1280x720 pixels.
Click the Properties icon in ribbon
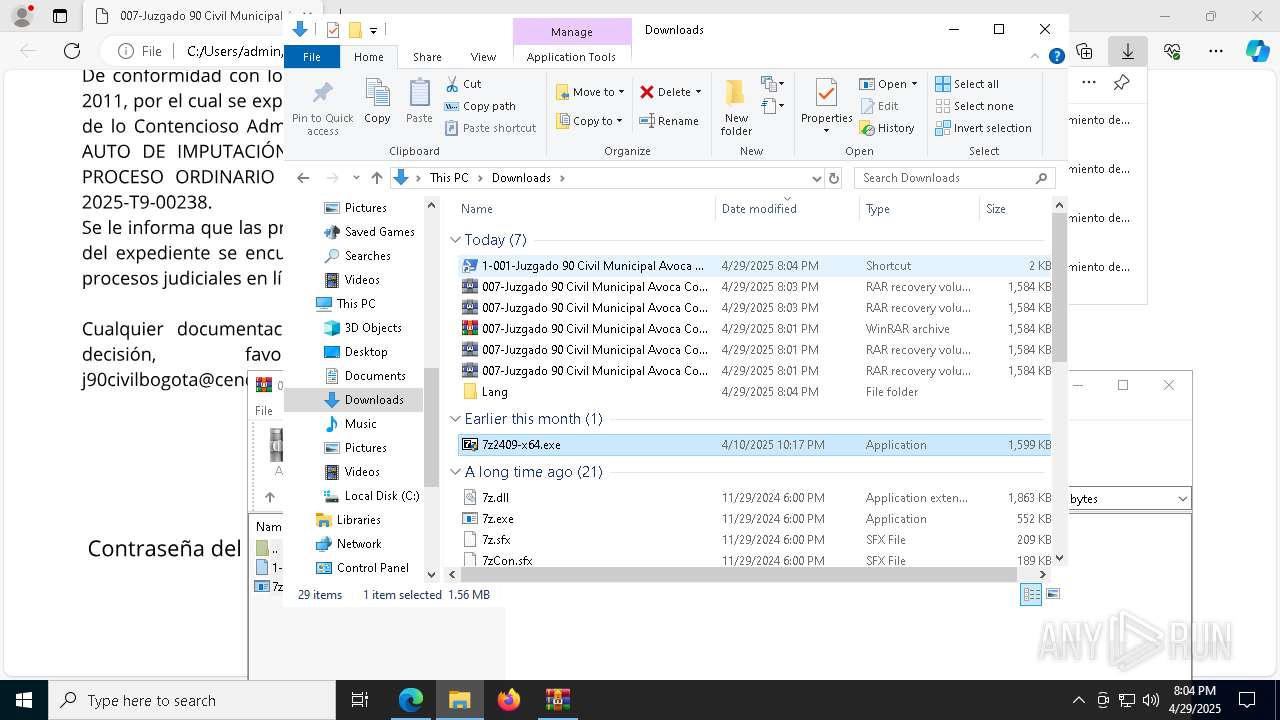pyautogui.click(x=826, y=93)
